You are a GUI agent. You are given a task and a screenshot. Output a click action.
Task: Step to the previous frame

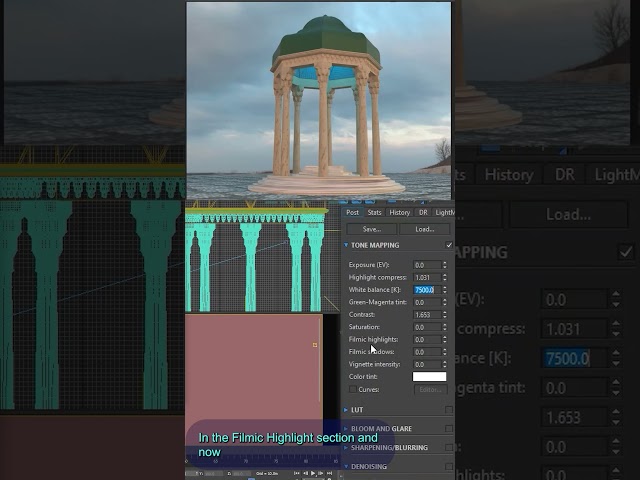[x=305, y=473]
